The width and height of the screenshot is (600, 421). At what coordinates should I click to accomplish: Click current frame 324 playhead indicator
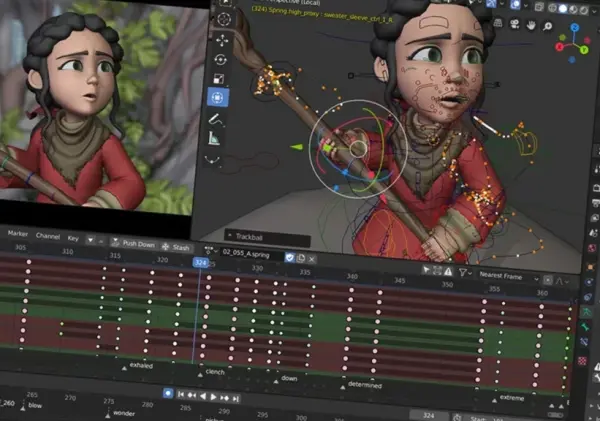point(201,263)
